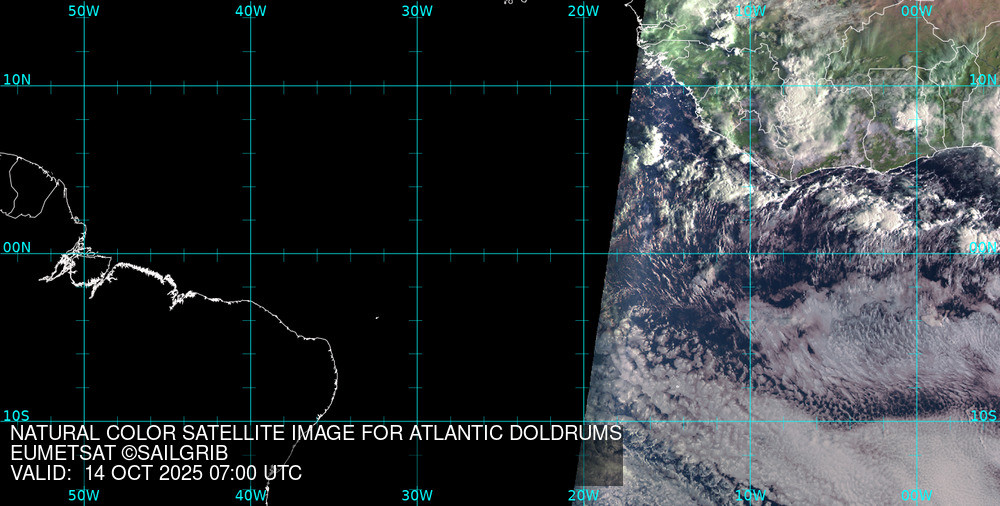Click the small isolated island dot off Brazil
1000x506 pixels.
[377, 319]
